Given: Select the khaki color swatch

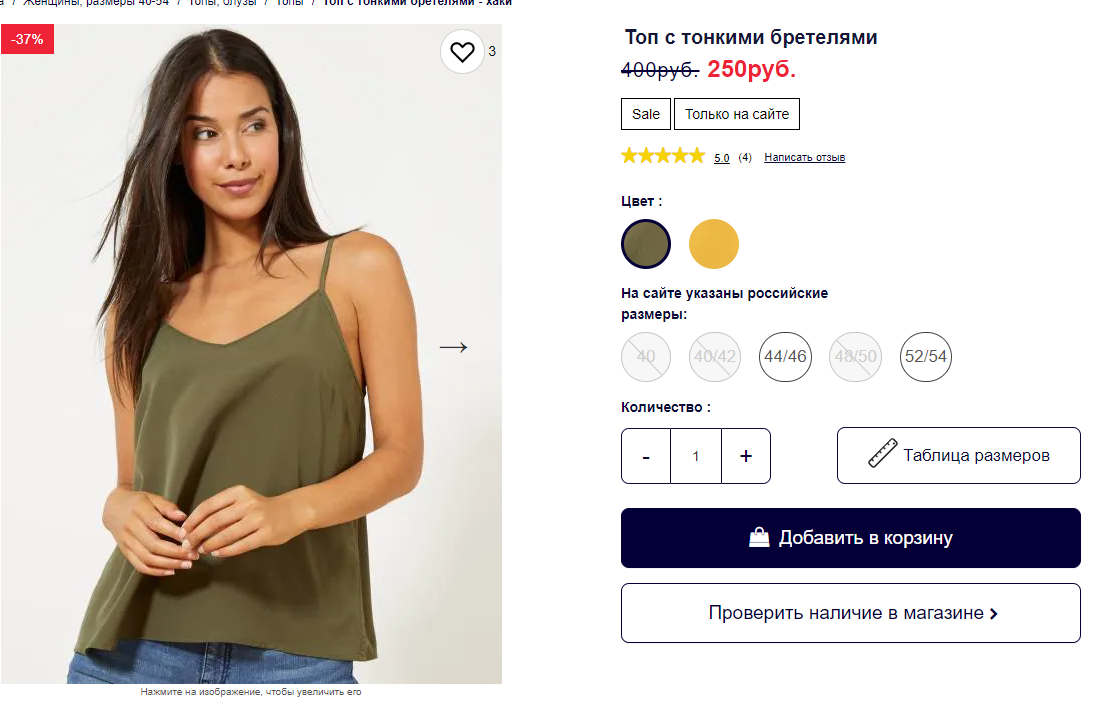Looking at the screenshot, I should (645, 244).
